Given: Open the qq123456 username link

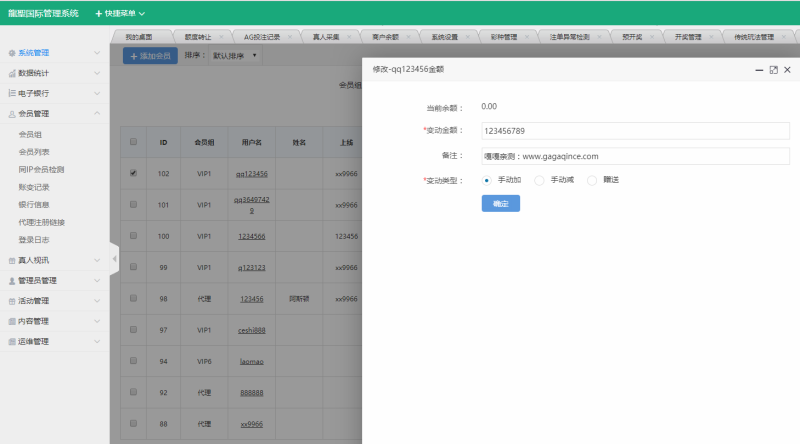Looking at the screenshot, I should 252,174.
